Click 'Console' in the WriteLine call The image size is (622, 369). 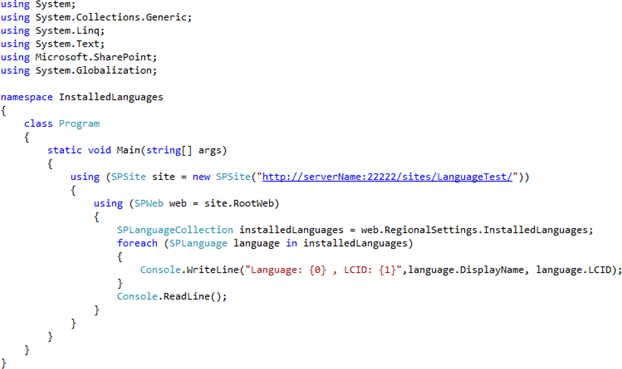click(x=160, y=270)
